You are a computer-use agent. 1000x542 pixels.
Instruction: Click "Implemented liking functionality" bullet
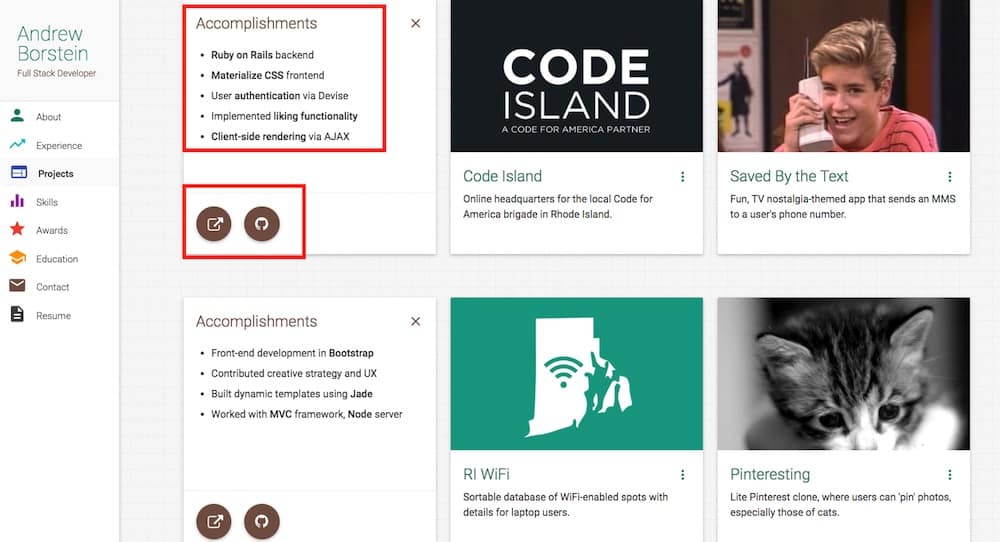(284, 116)
